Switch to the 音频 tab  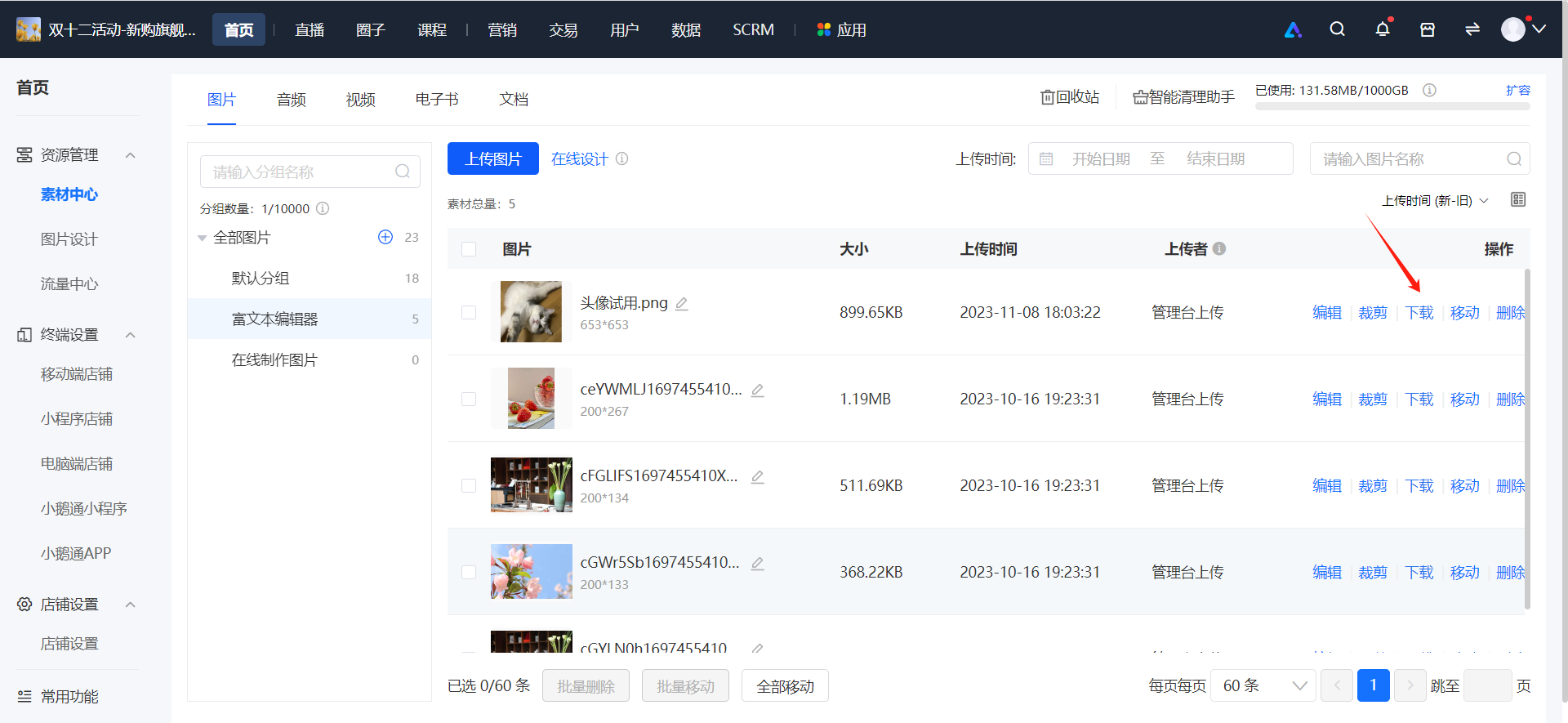click(292, 100)
